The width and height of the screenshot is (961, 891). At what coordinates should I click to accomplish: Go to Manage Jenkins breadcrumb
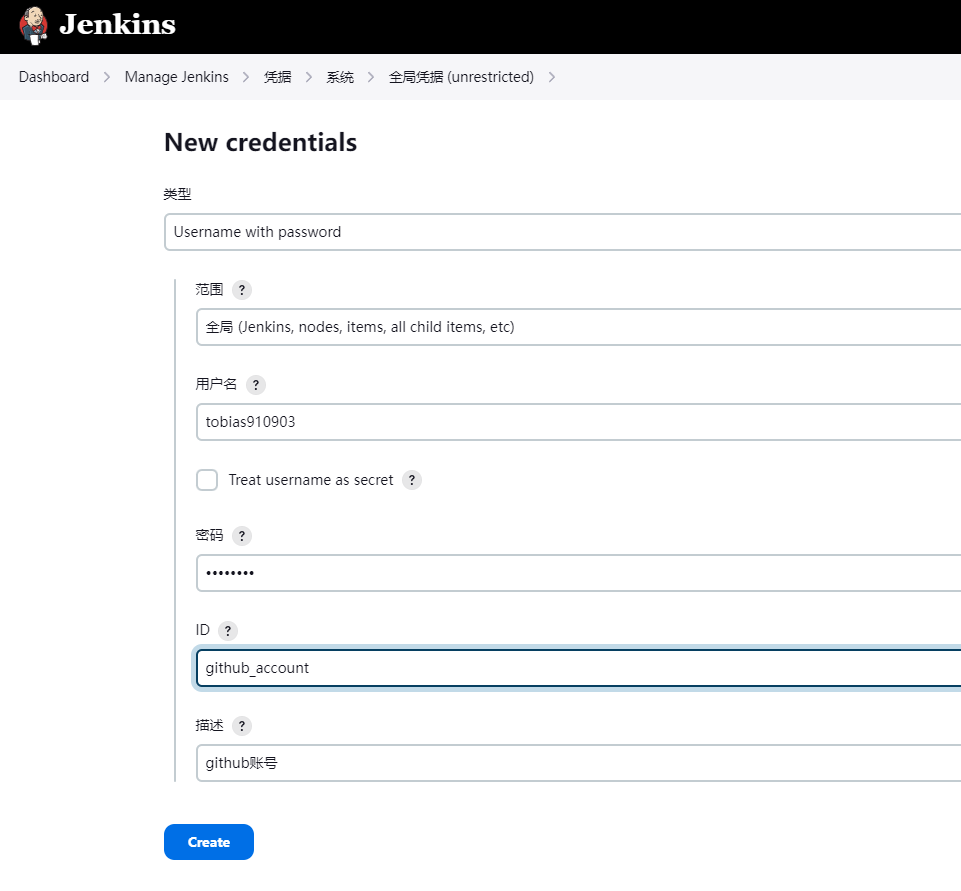(177, 77)
